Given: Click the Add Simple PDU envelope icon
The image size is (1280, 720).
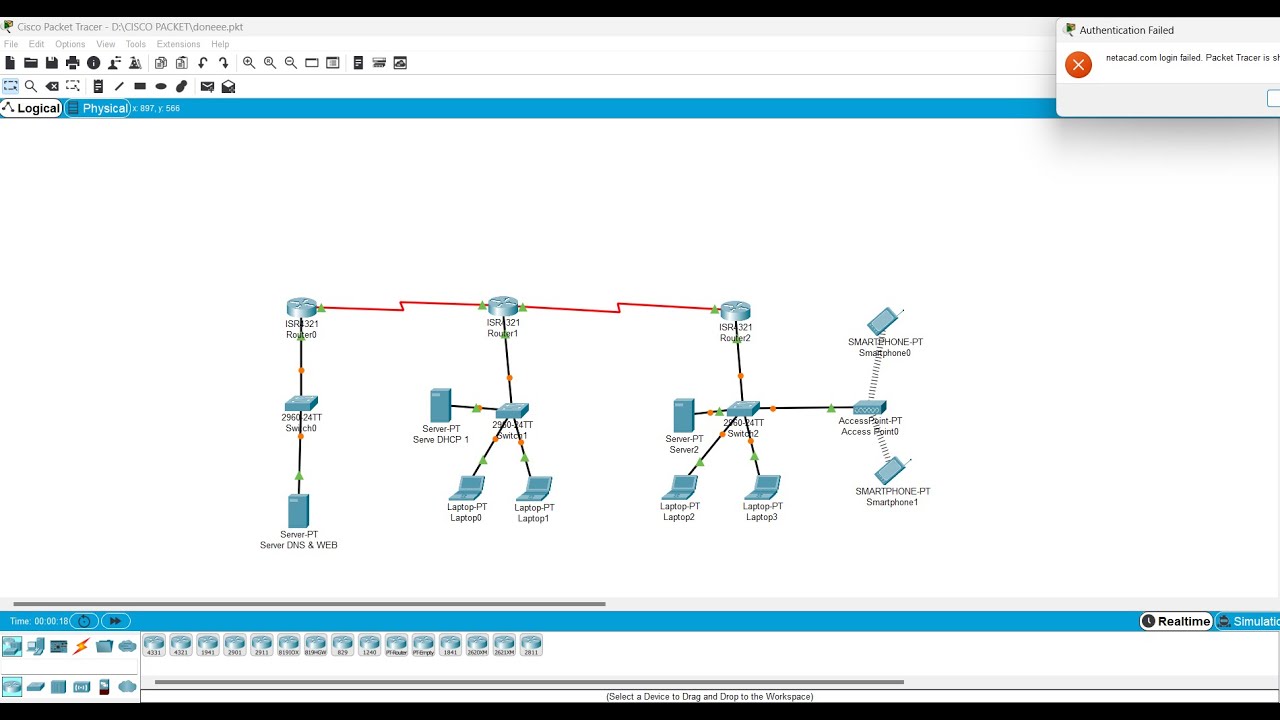Looking at the screenshot, I should 207,87.
